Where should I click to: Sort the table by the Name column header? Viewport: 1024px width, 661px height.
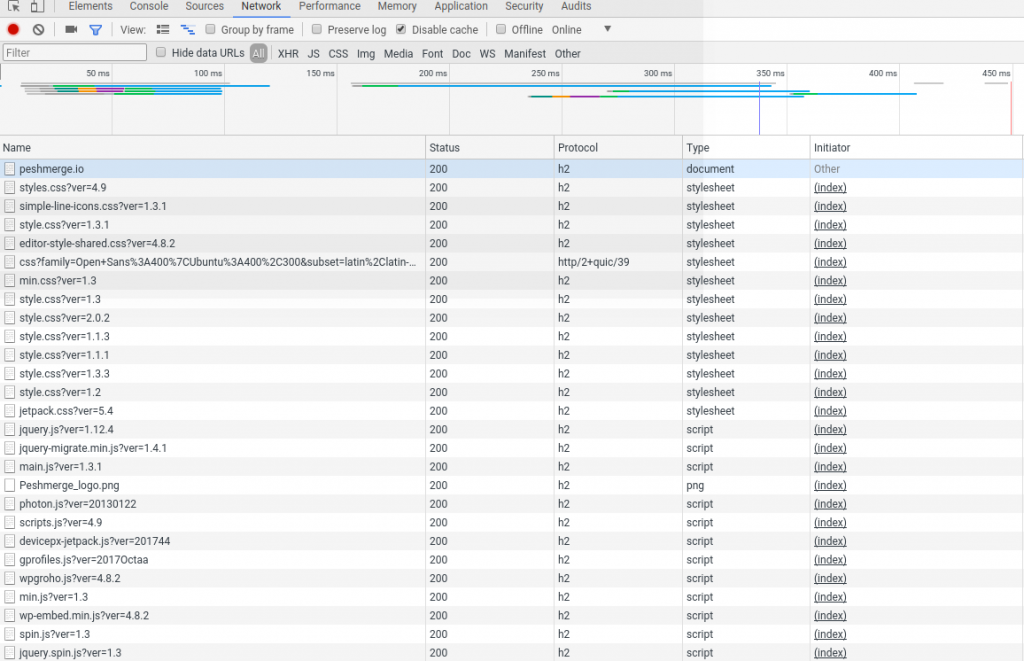tap(212, 148)
